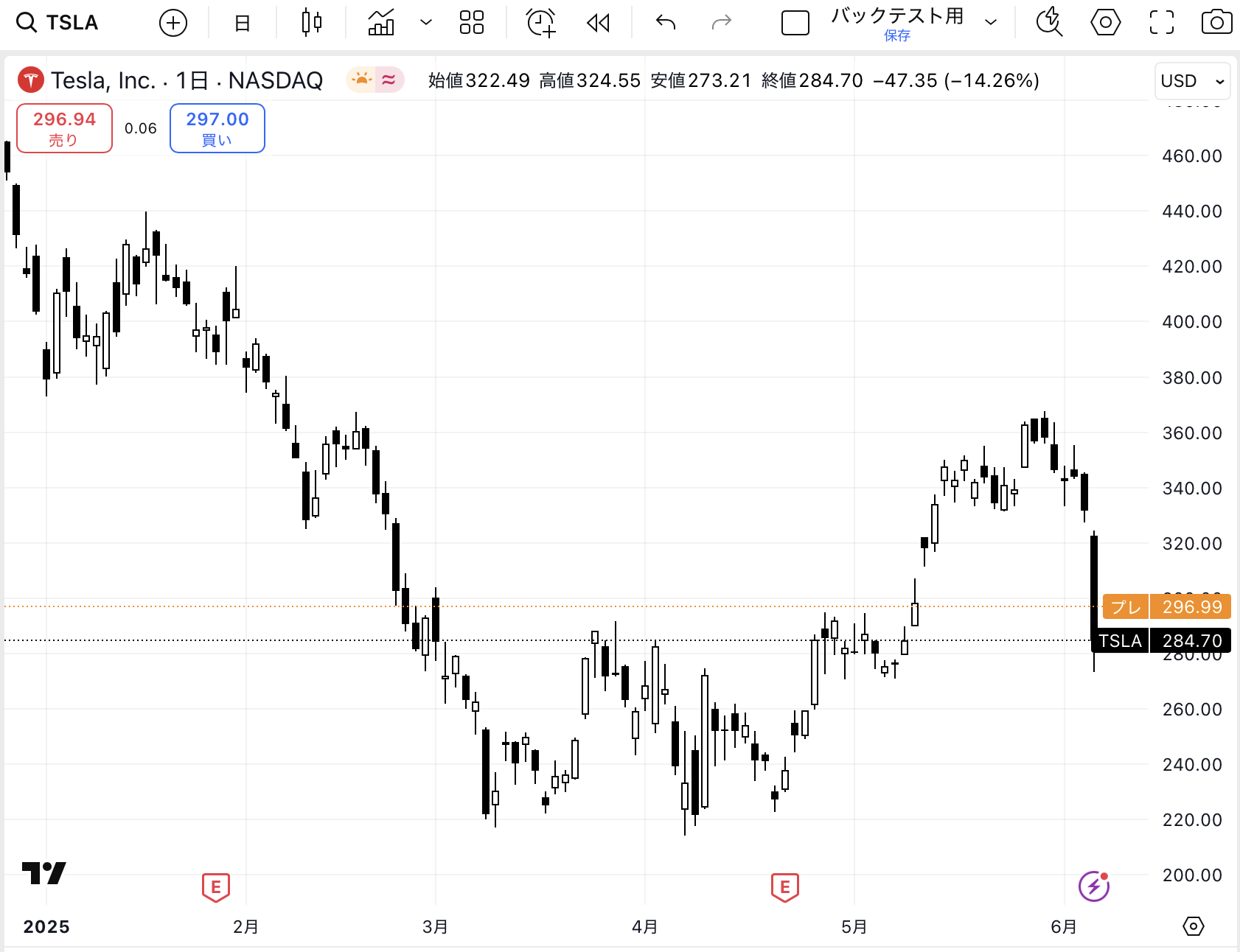Click the 0.06 spread value

pos(141,128)
